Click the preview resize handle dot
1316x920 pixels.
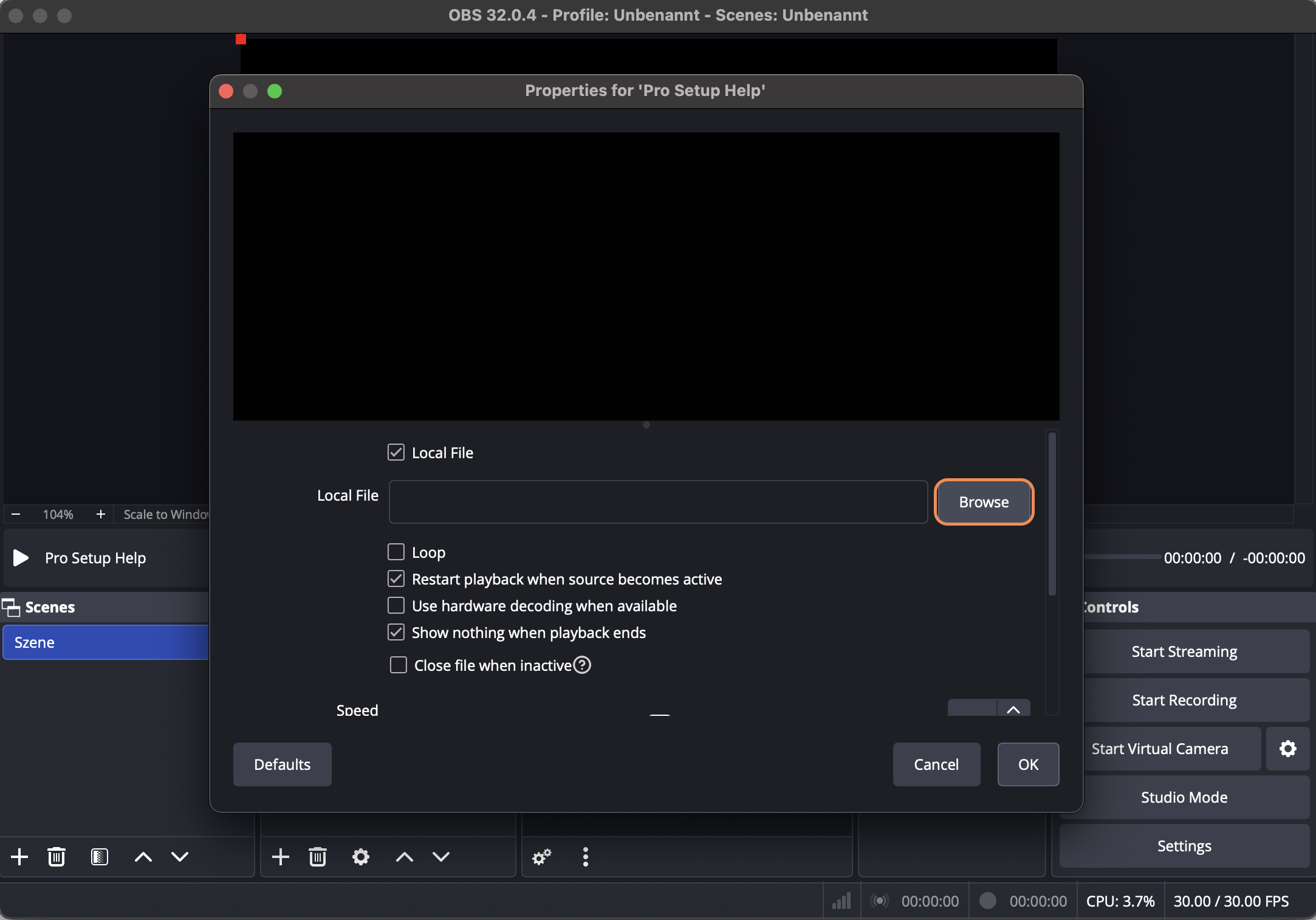(646, 425)
